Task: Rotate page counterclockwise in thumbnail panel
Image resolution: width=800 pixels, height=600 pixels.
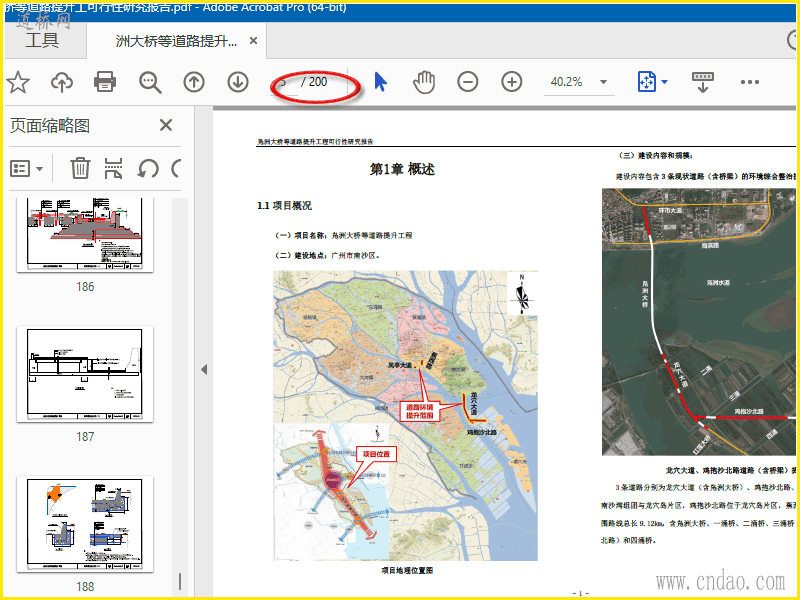Action: point(148,168)
